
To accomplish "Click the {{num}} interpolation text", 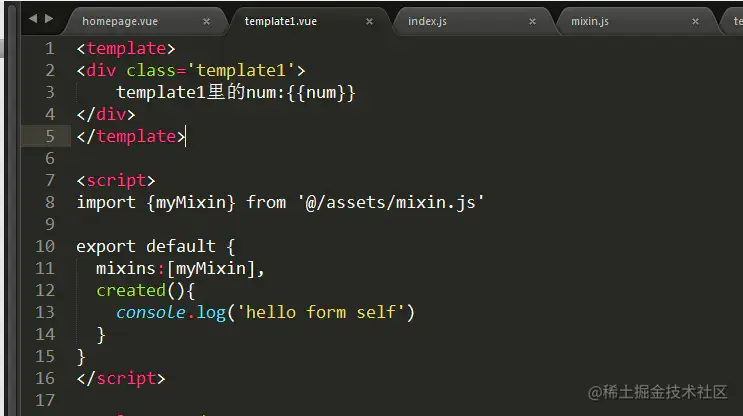I will click(321, 92).
